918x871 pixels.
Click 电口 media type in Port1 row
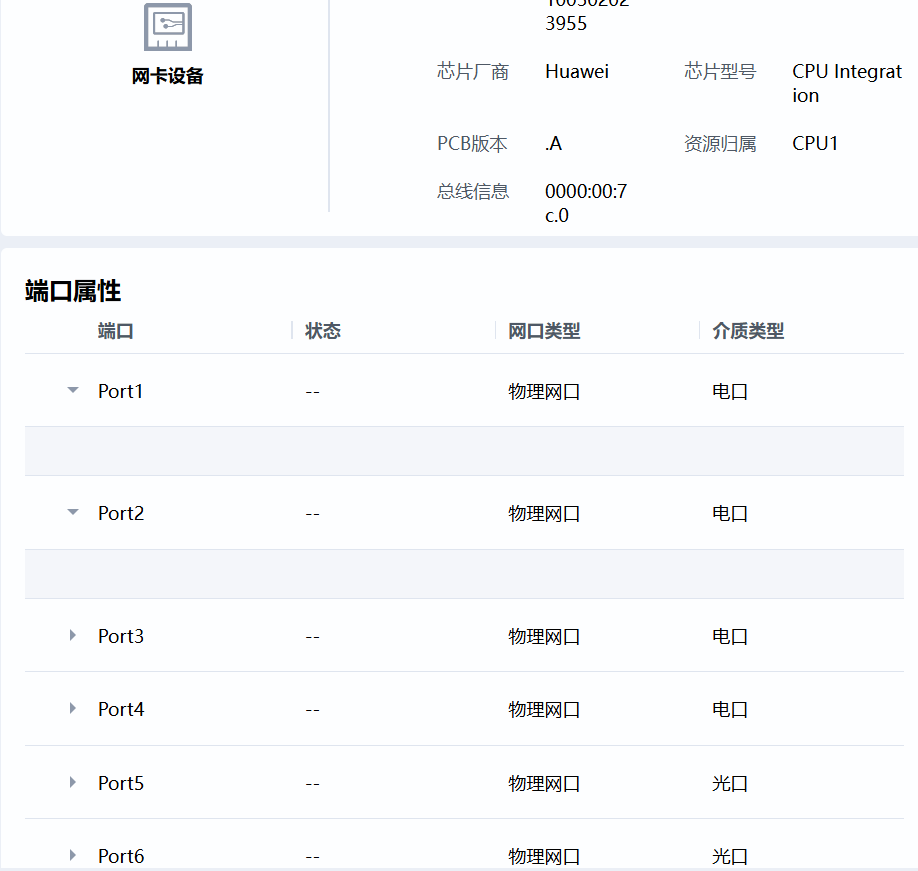[730, 391]
